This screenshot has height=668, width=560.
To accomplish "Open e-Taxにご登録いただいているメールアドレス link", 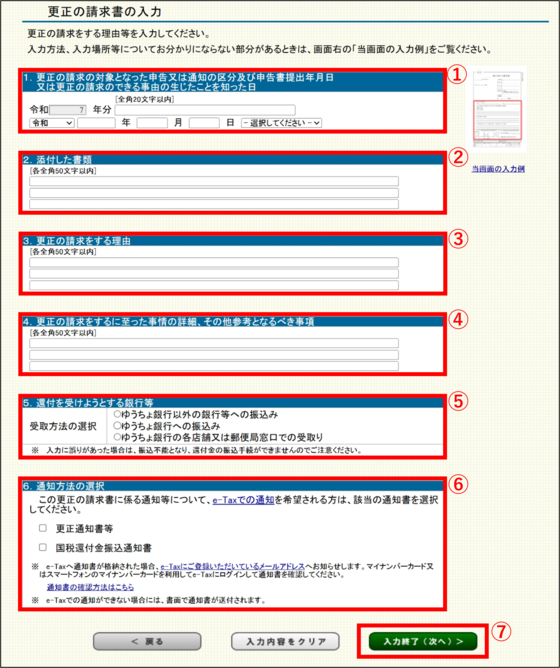I will 232,567.
